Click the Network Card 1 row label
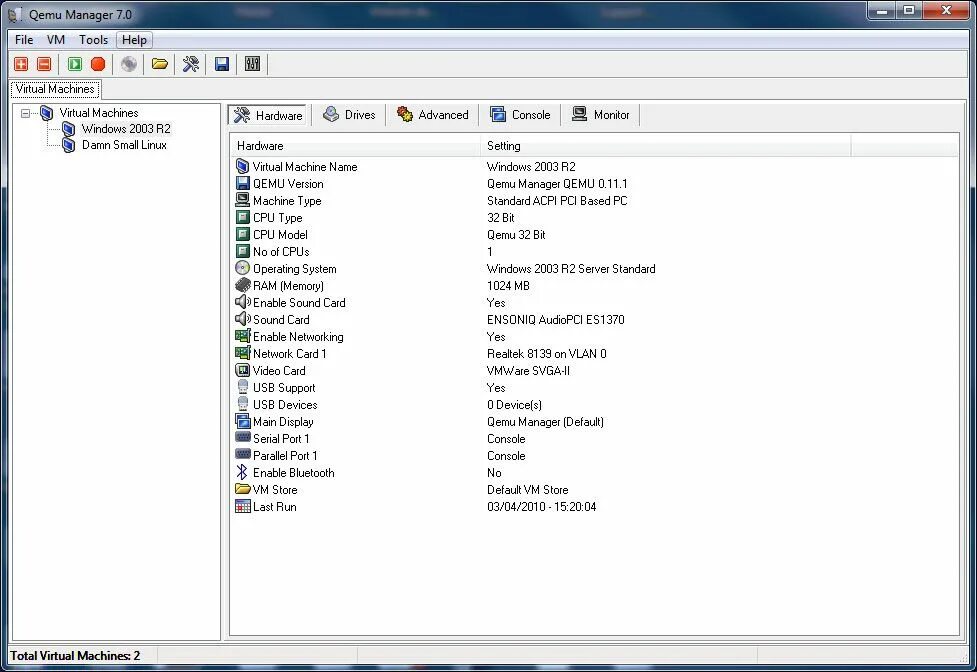The height and width of the screenshot is (672, 977). pyautogui.click(x=289, y=354)
